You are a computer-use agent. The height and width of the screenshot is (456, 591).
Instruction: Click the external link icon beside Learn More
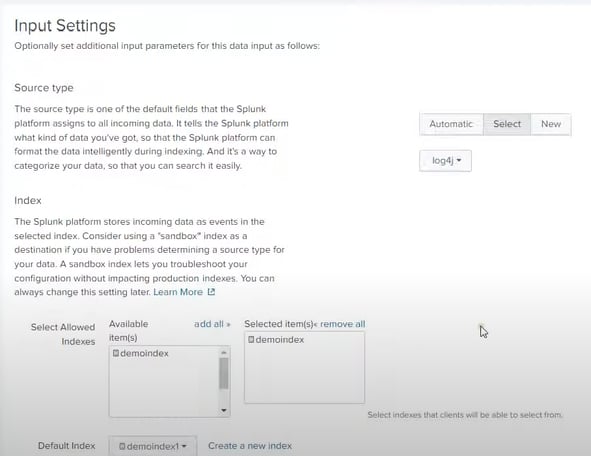(211, 292)
